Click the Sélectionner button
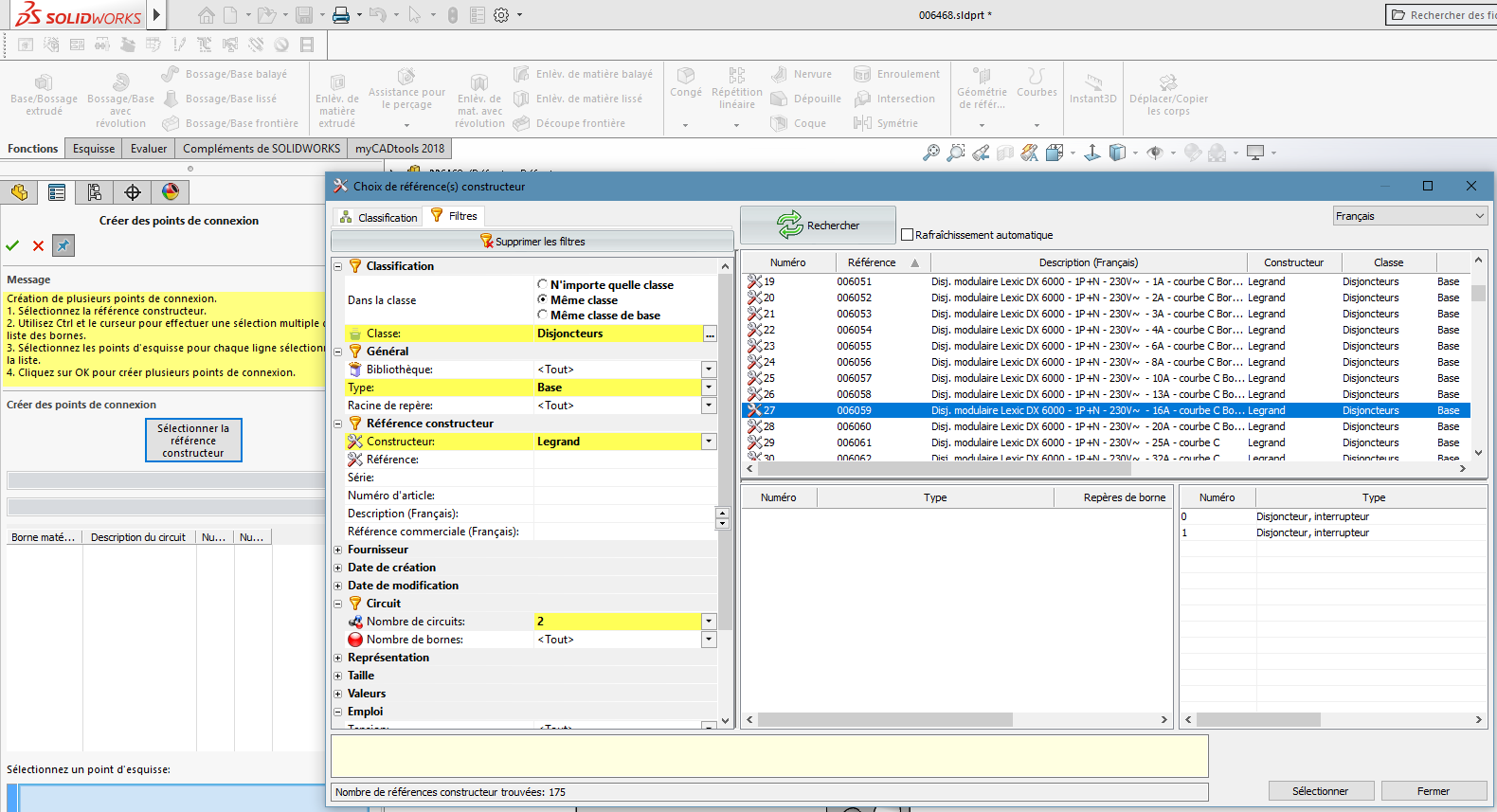 [1321, 791]
